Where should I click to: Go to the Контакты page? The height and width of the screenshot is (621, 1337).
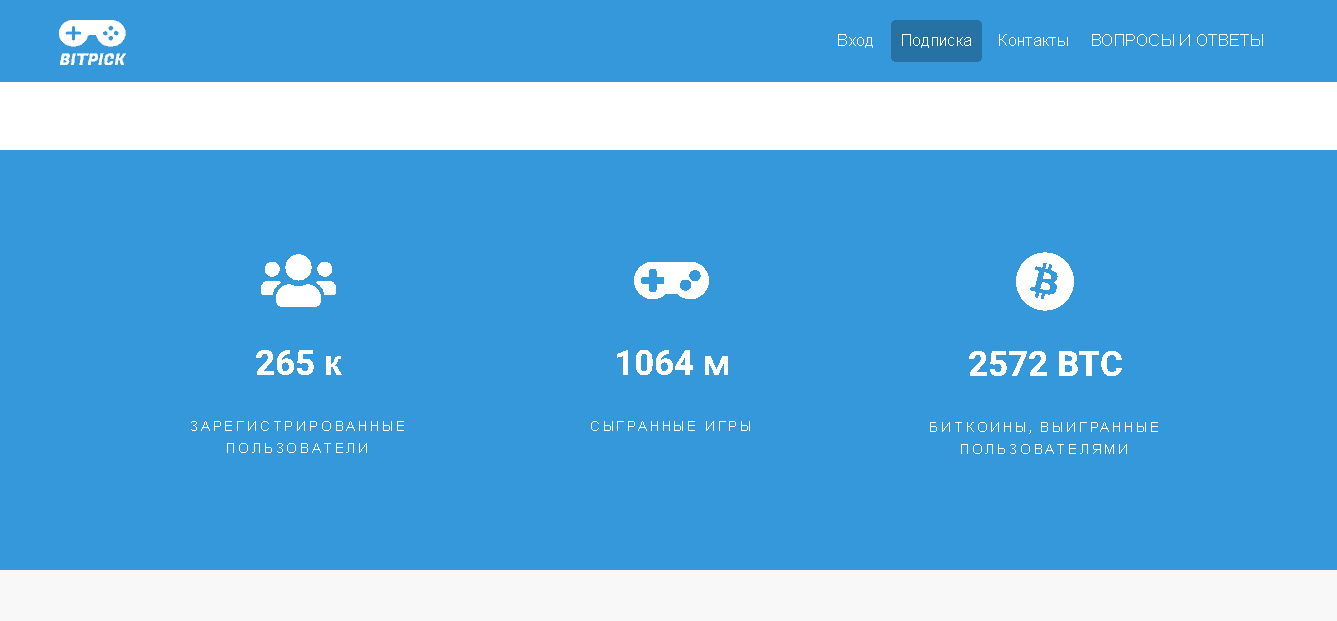point(1033,41)
